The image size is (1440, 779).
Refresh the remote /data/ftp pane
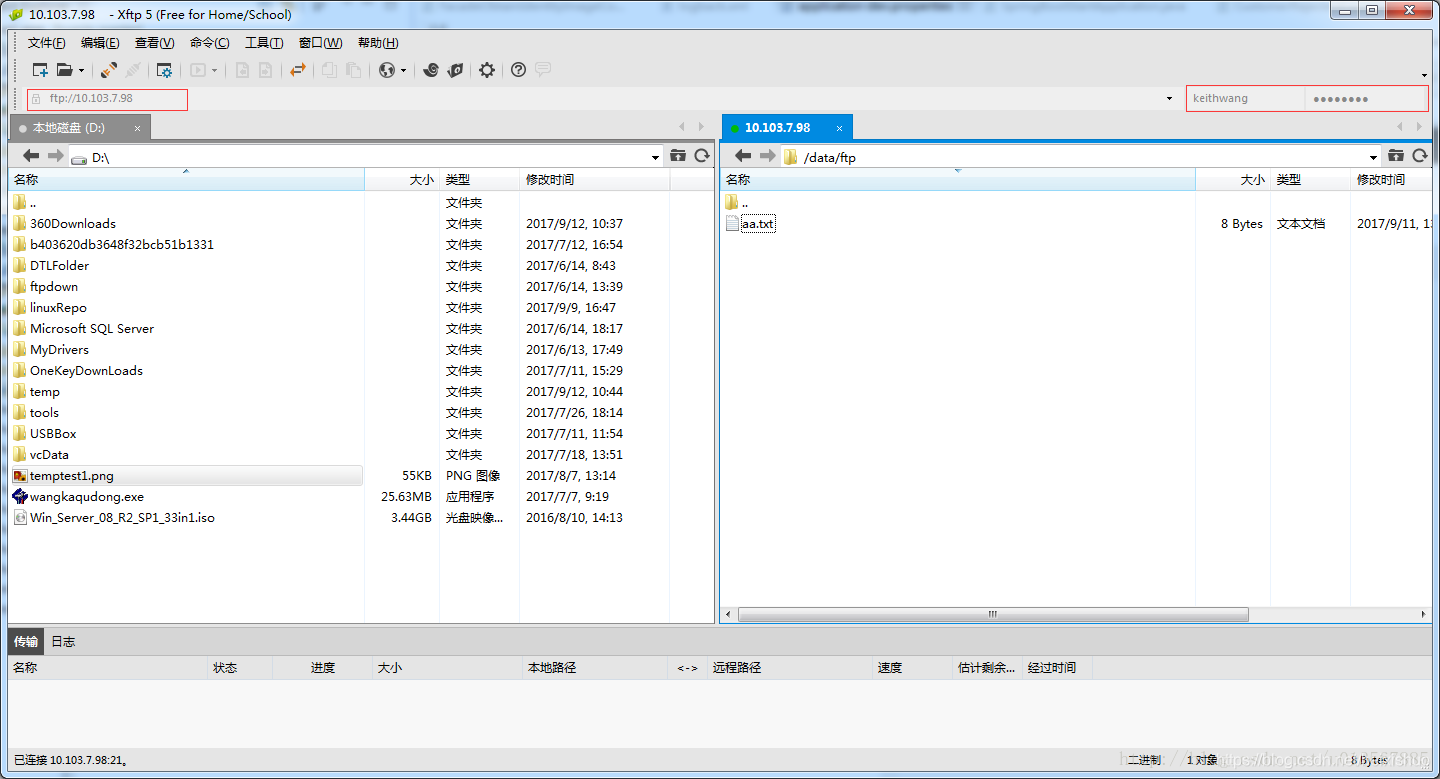pos(1420,156)
